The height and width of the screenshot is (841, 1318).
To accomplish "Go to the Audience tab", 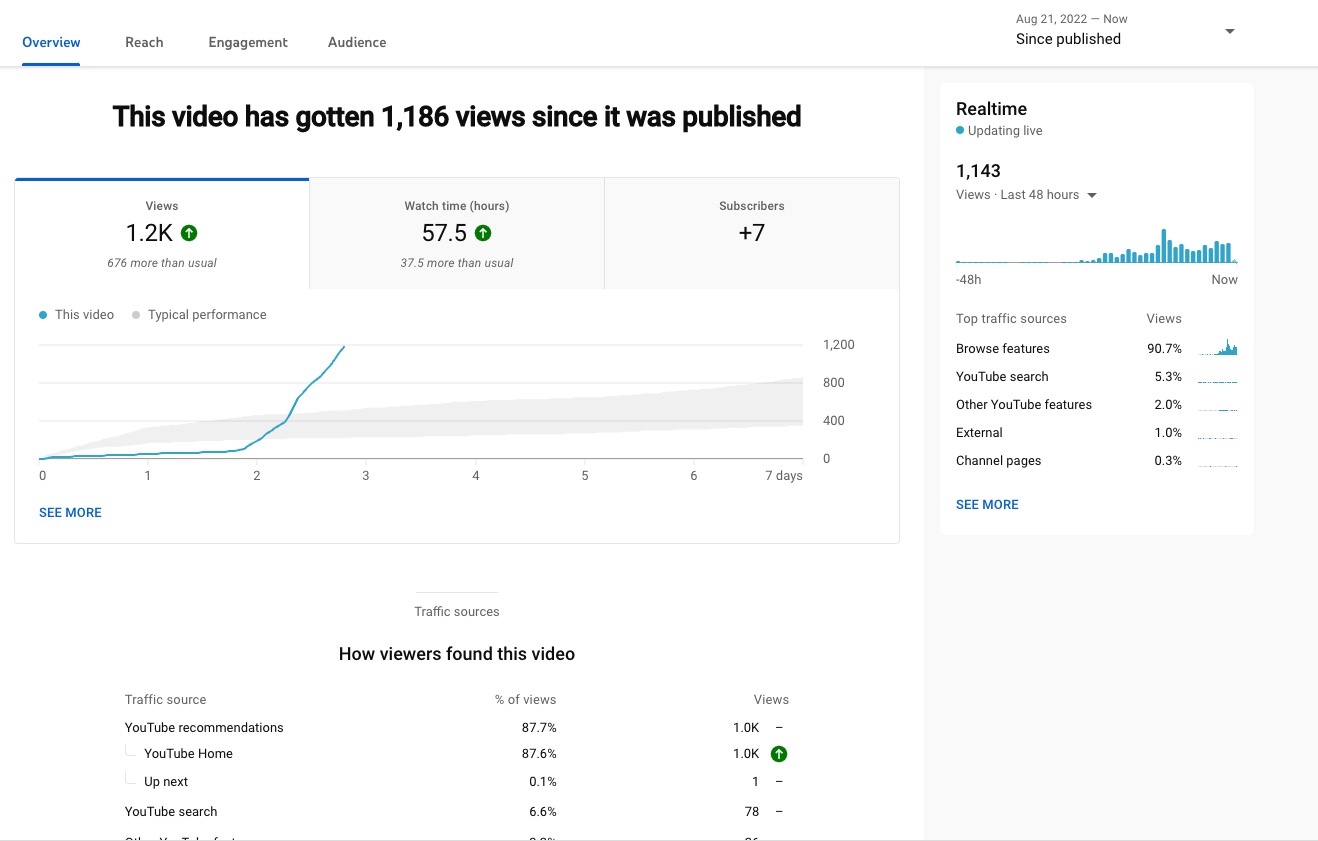I will click(357, 42).
